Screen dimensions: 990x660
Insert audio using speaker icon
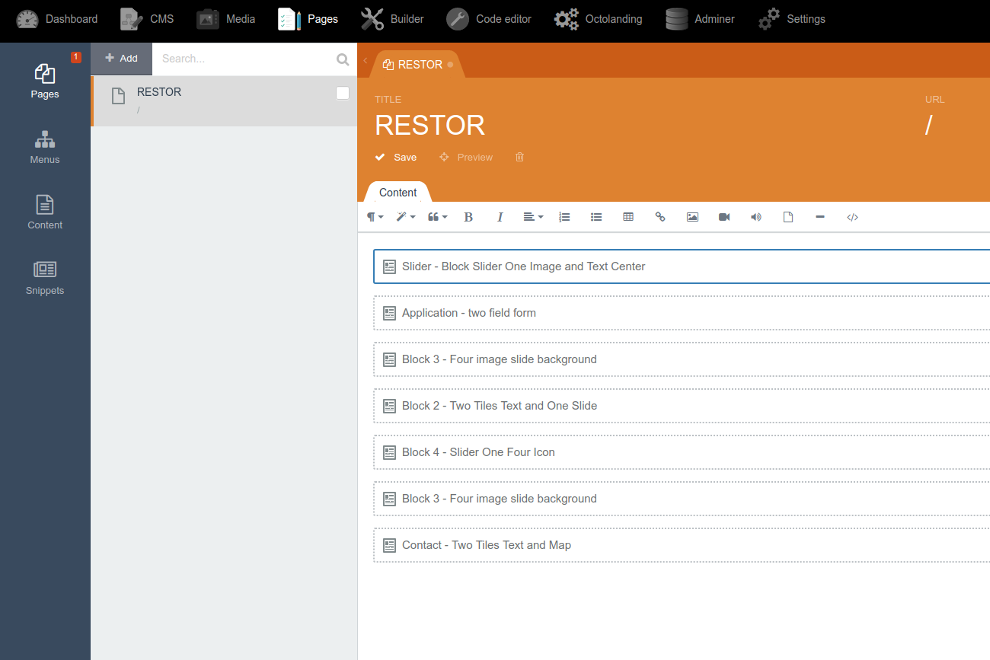(x=756, y=217)
